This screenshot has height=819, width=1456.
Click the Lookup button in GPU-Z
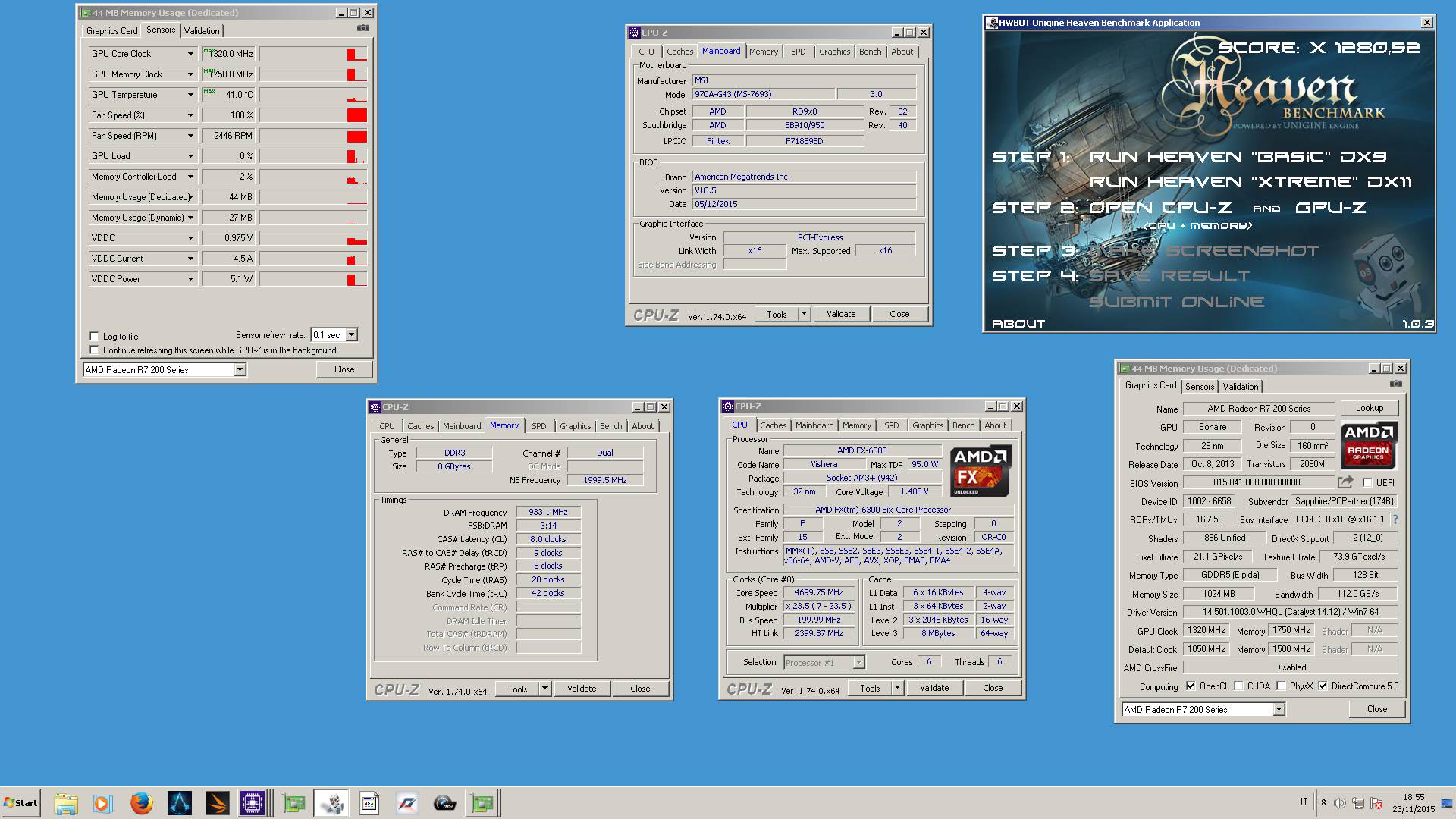tap(1369, 408)
